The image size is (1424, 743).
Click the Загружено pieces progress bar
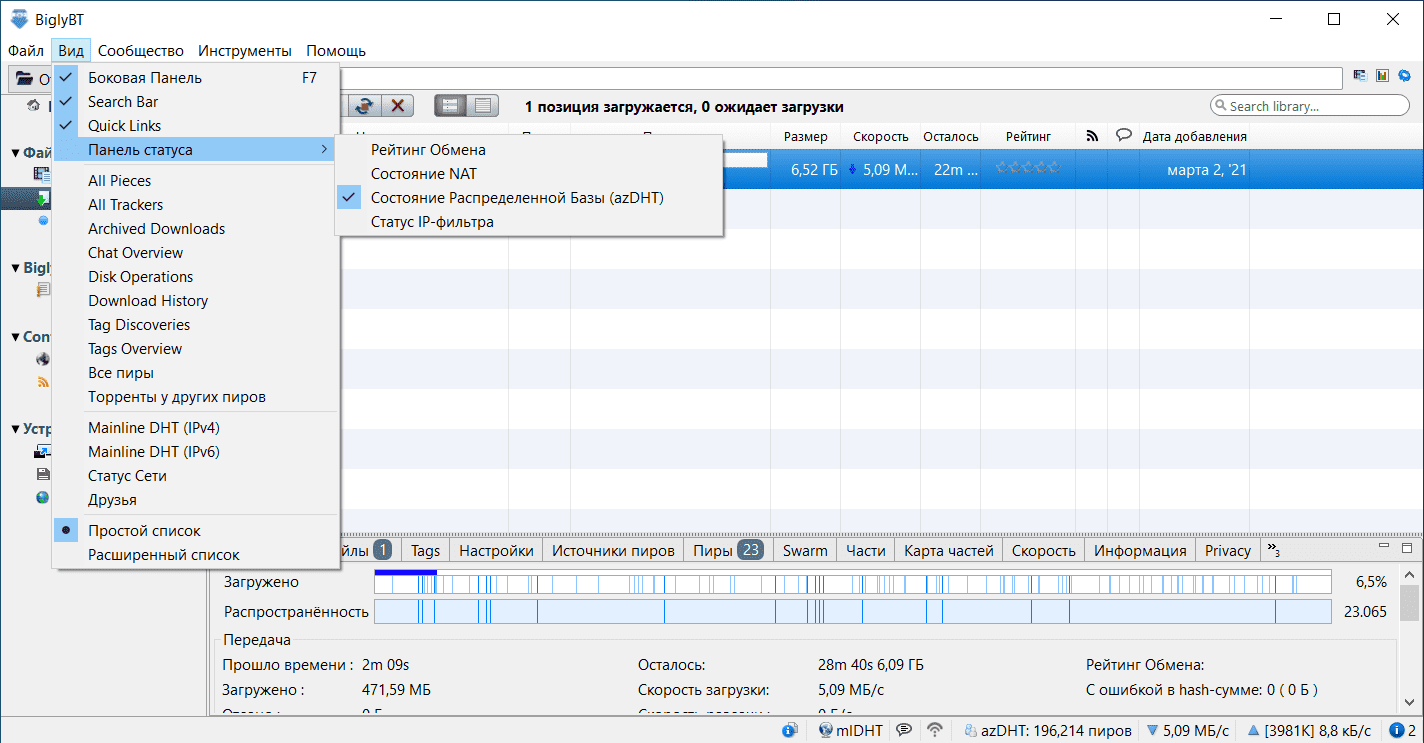coord(852,582)
